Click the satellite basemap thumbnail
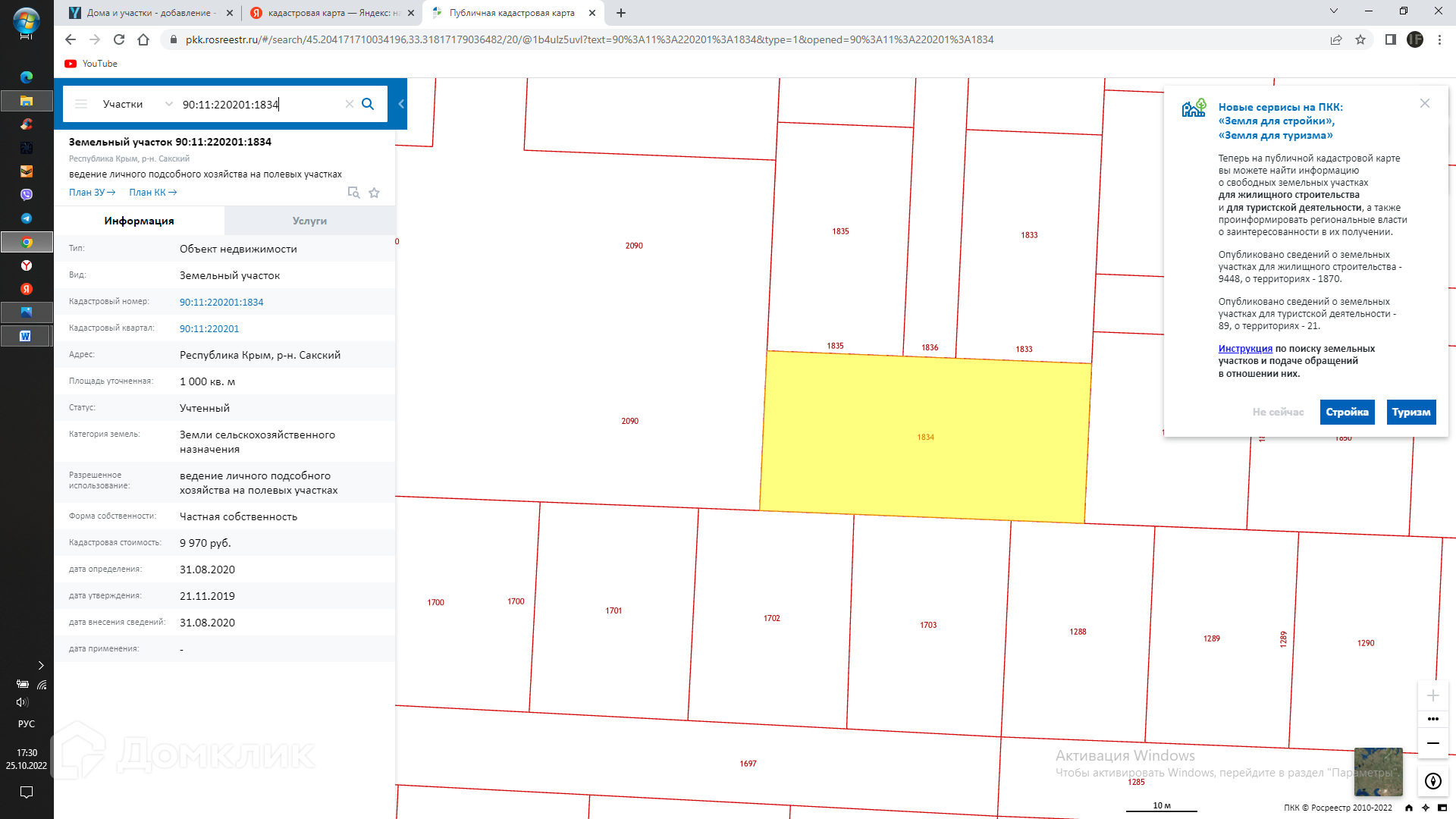This screenshot has width=1456, height=819. click(x=1378, y=770)
